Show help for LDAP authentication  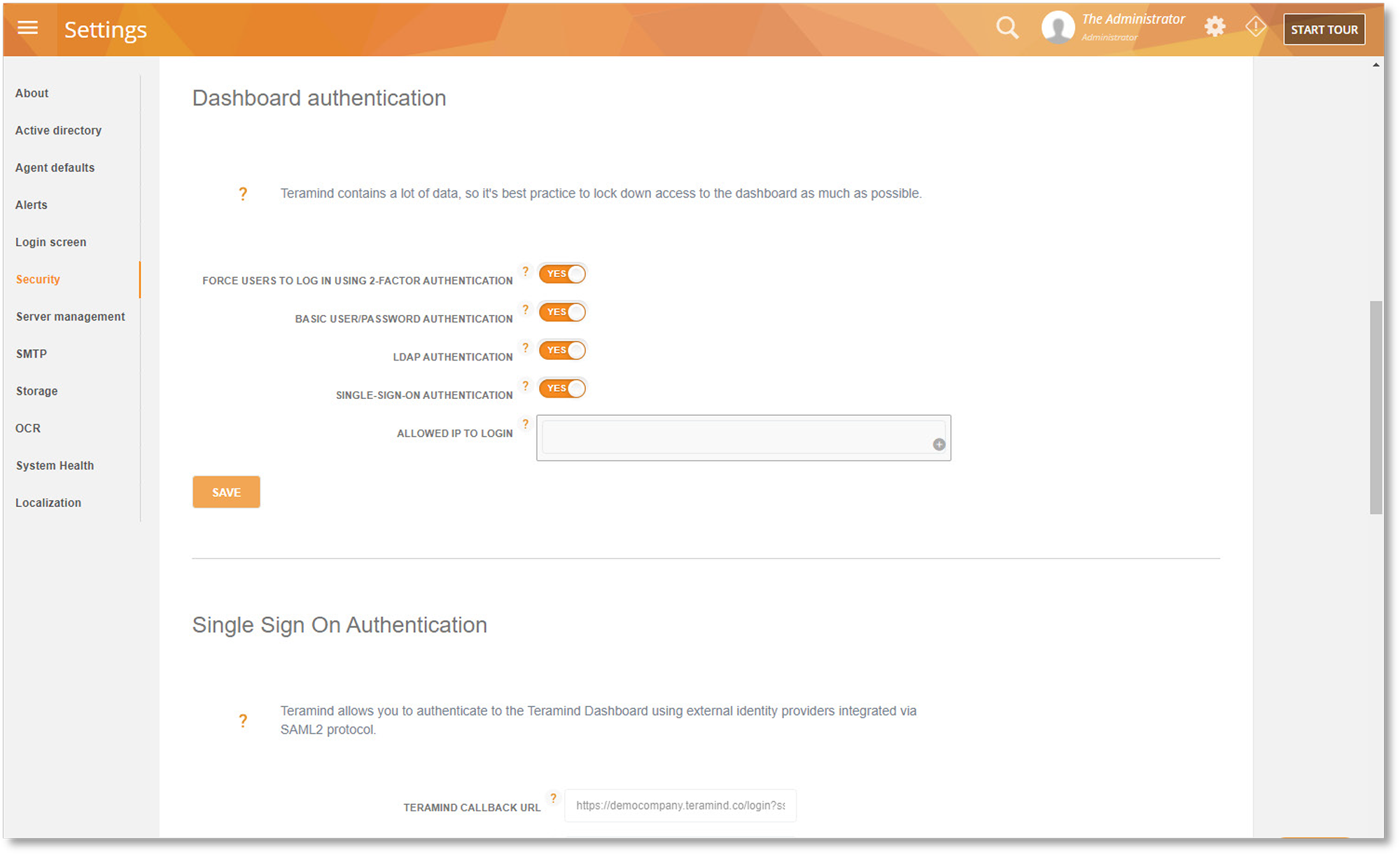tap(526, 348)
